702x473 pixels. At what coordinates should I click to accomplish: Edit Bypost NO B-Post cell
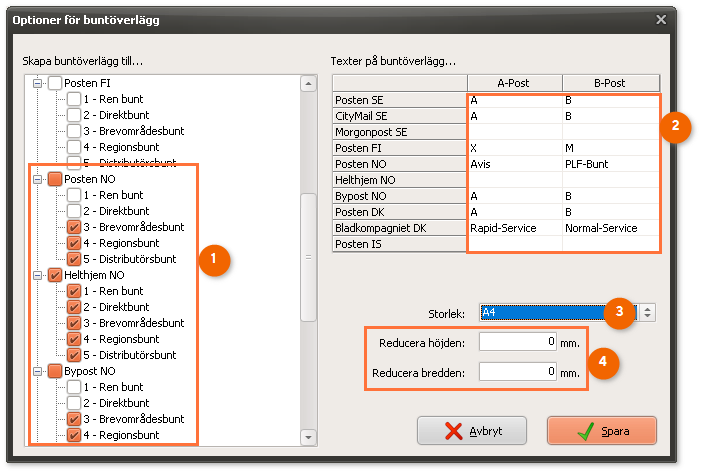click(611, 196)
